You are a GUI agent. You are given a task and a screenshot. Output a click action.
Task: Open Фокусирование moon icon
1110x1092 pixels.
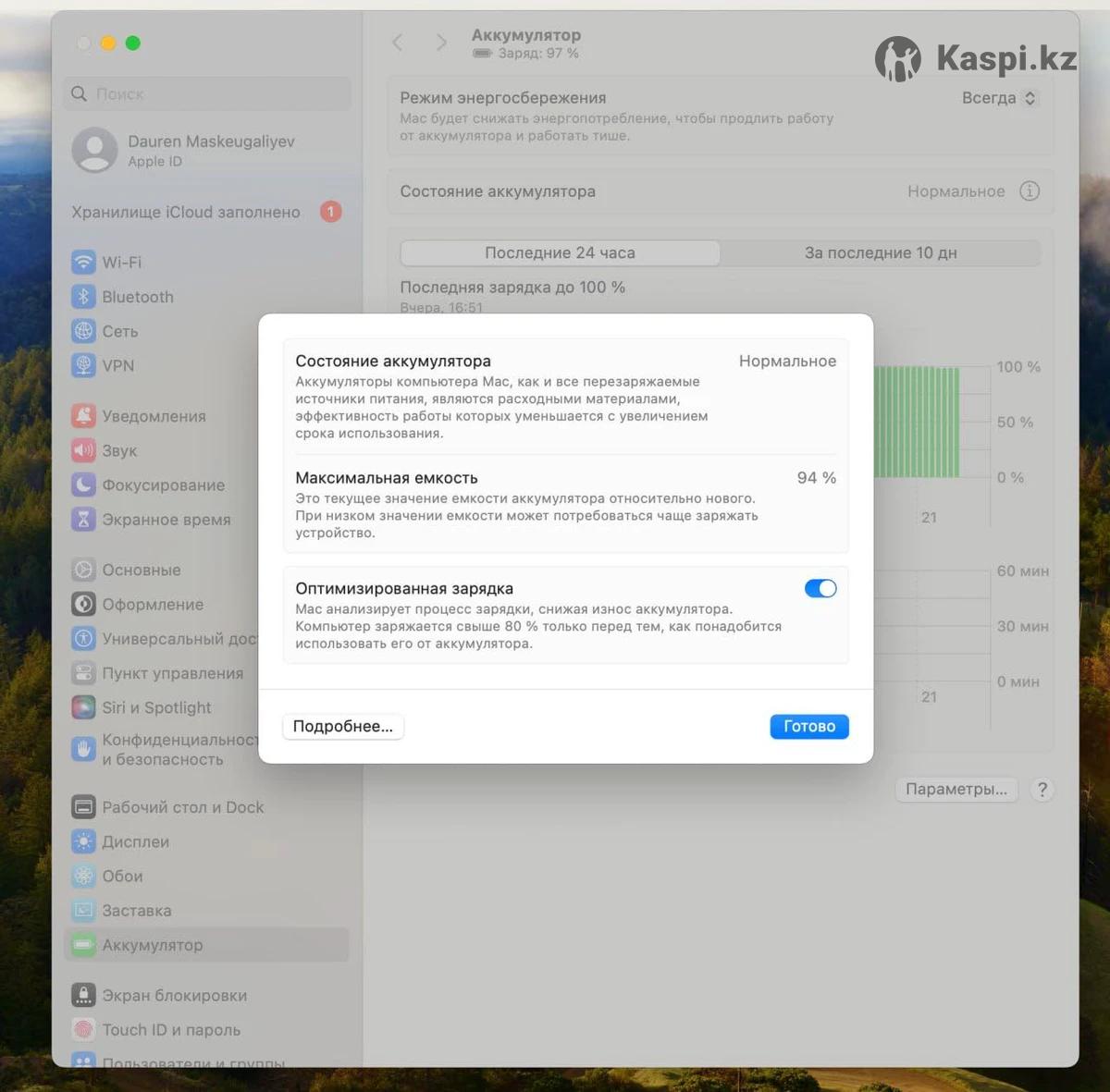(x=83, y=485)
